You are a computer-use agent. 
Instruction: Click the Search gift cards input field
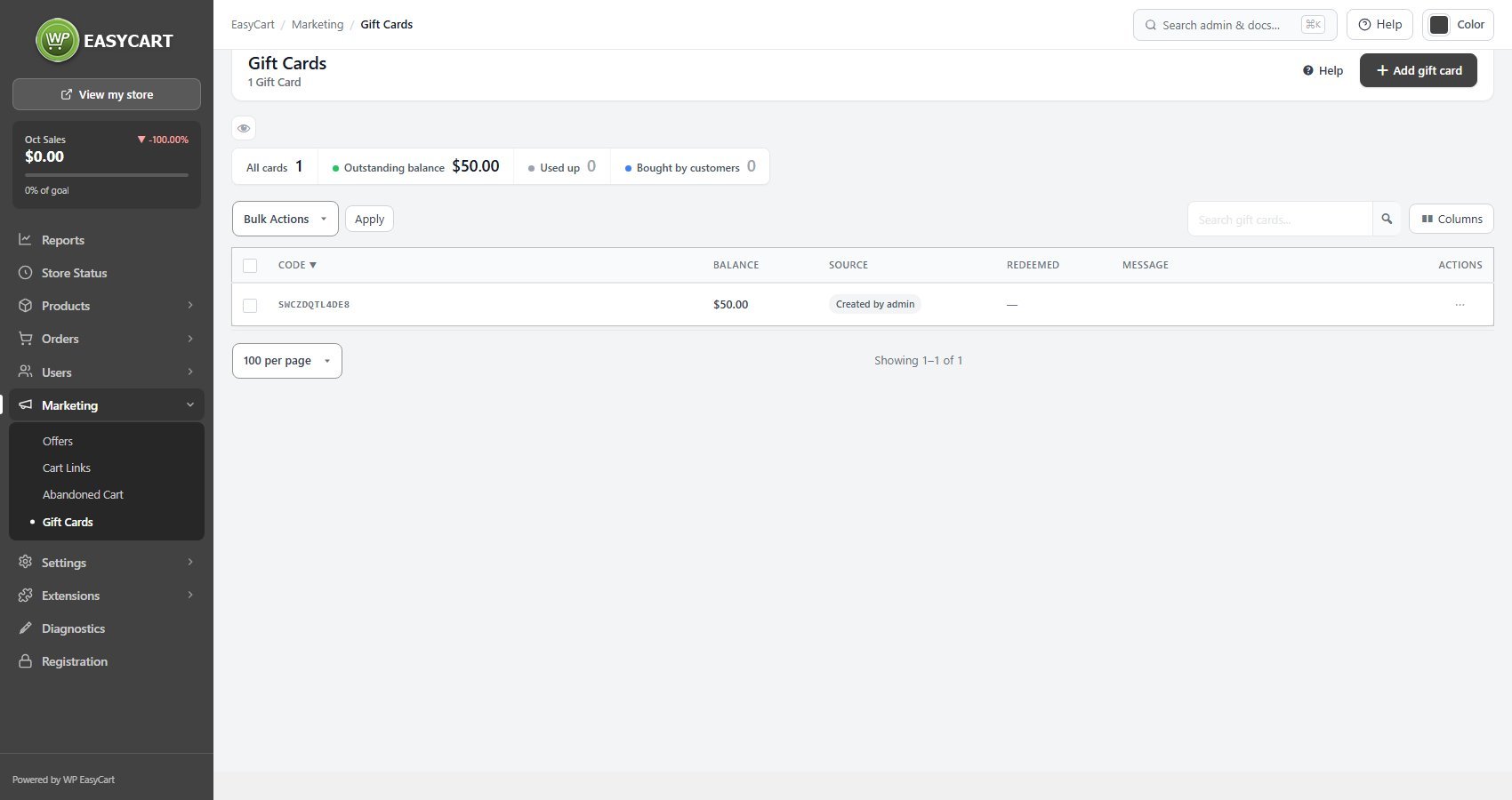1280,219
